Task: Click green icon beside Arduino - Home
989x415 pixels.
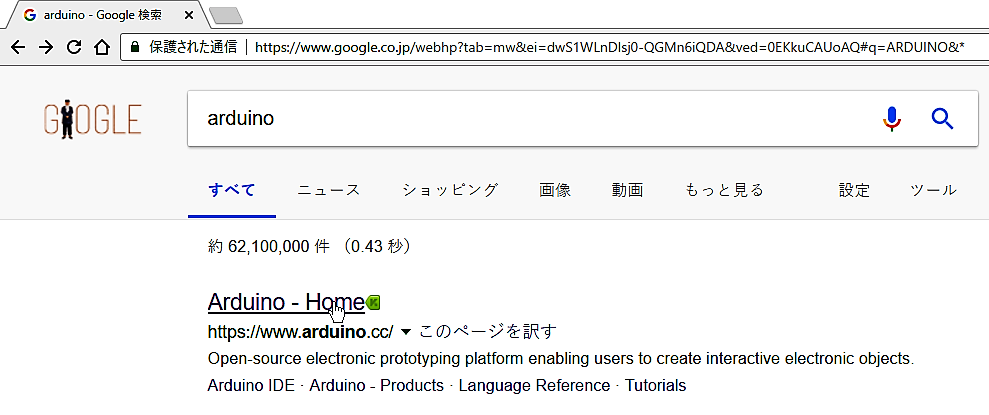Action: tap(373, 303)
